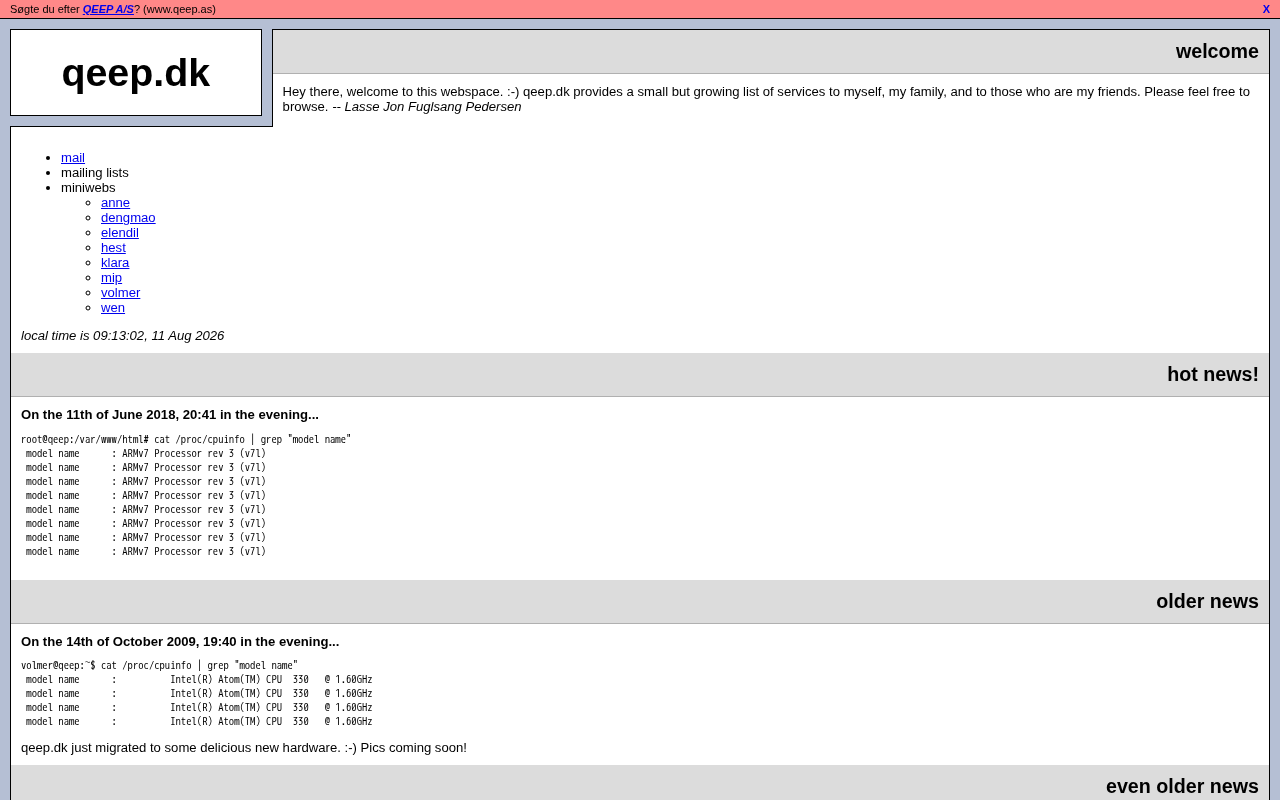Click the mailing lists list item
This screenshot has height=800, width=1280.
[95, 172]
